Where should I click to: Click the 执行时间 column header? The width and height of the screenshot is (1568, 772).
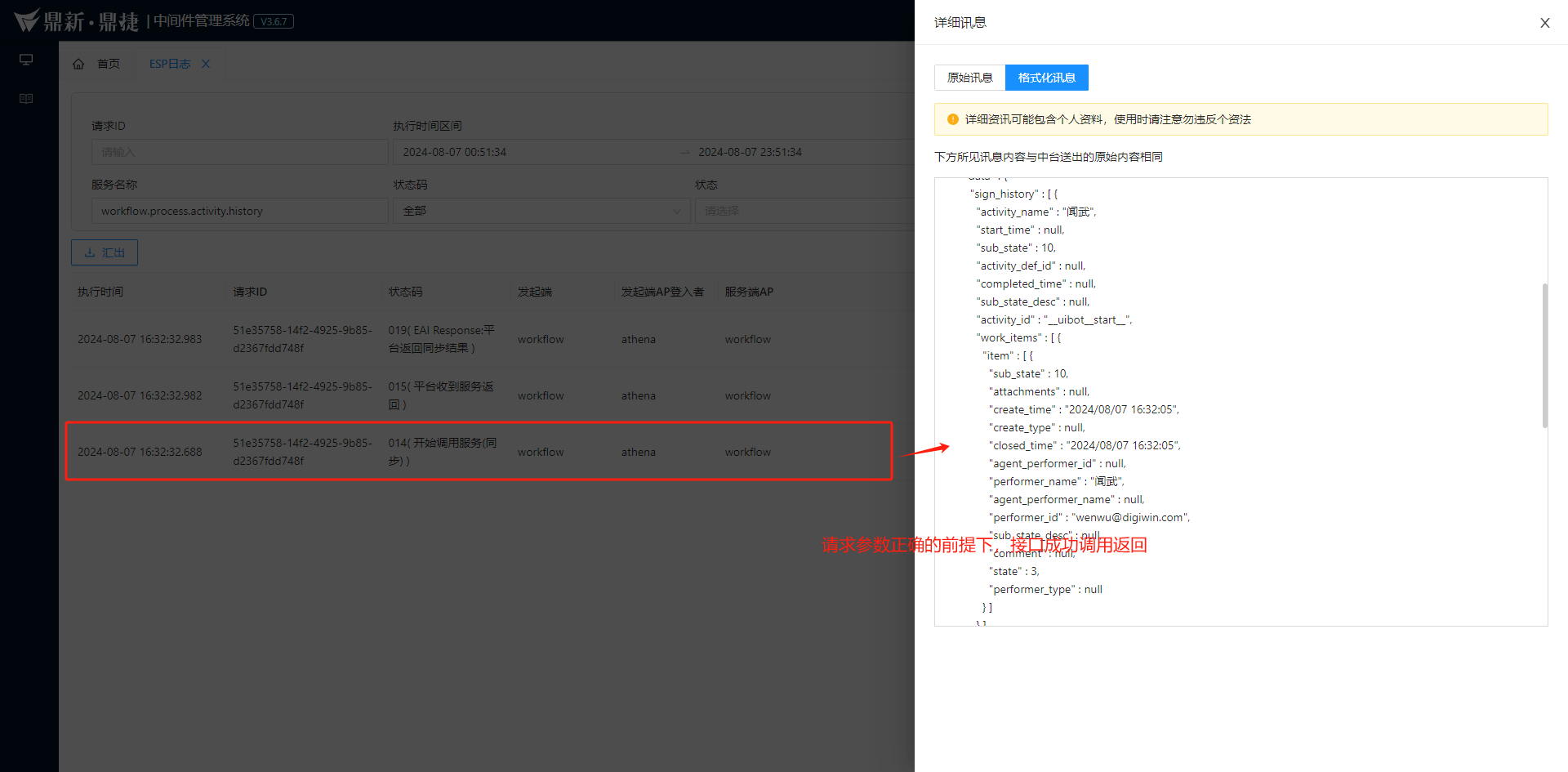pos(100,292)
